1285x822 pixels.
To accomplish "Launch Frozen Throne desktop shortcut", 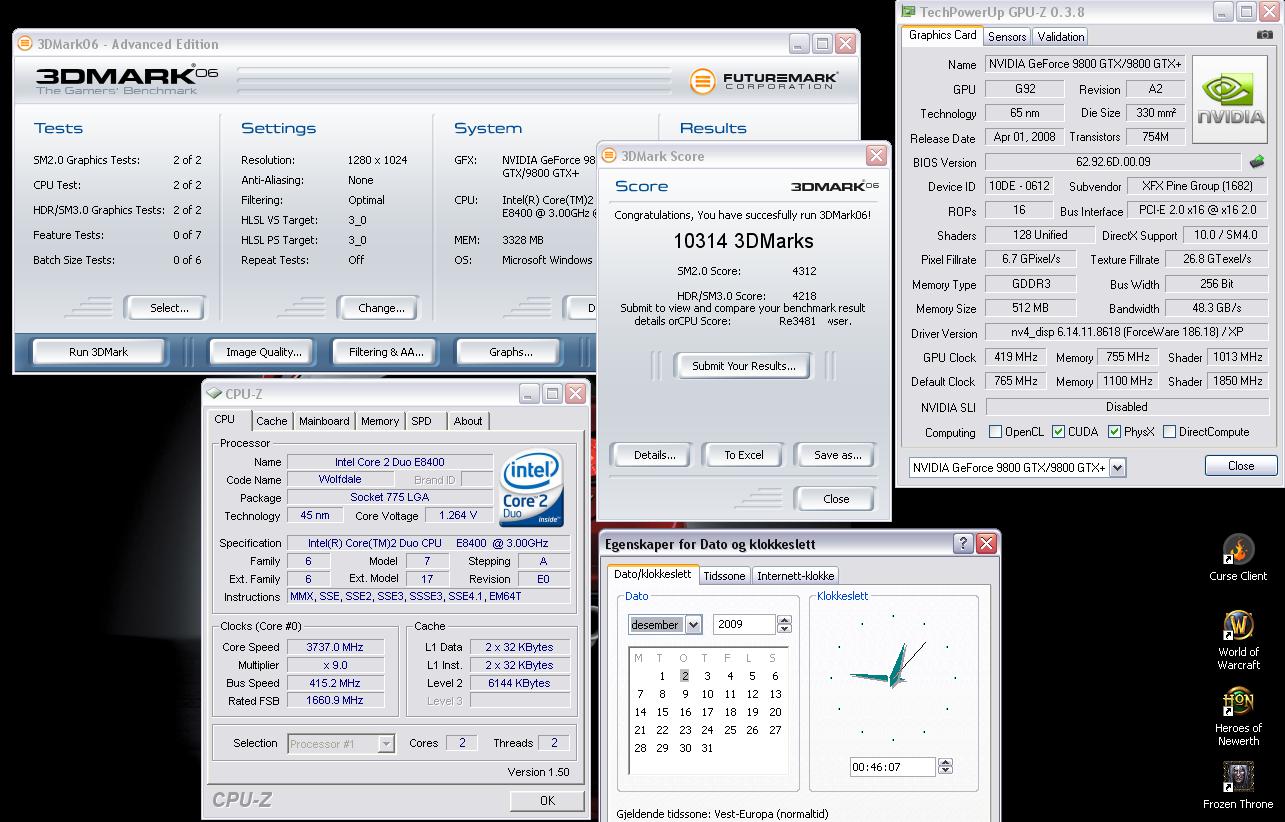I will [x=1238, y=785].
